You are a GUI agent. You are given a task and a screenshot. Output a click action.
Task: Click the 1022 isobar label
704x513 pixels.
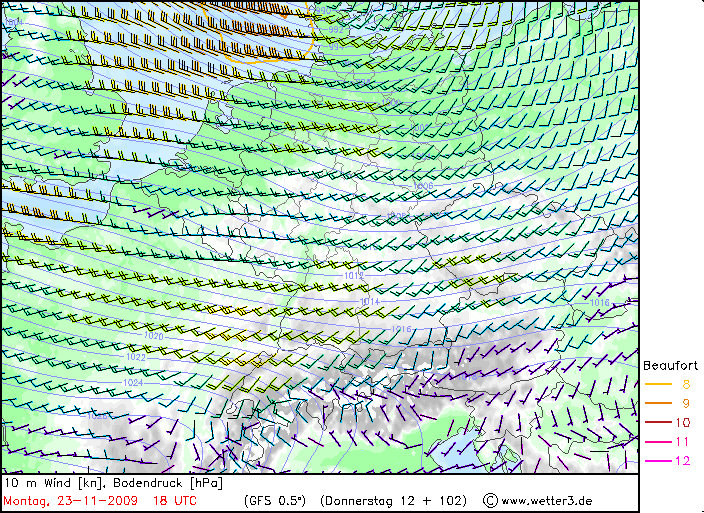(x=136, y=357)
